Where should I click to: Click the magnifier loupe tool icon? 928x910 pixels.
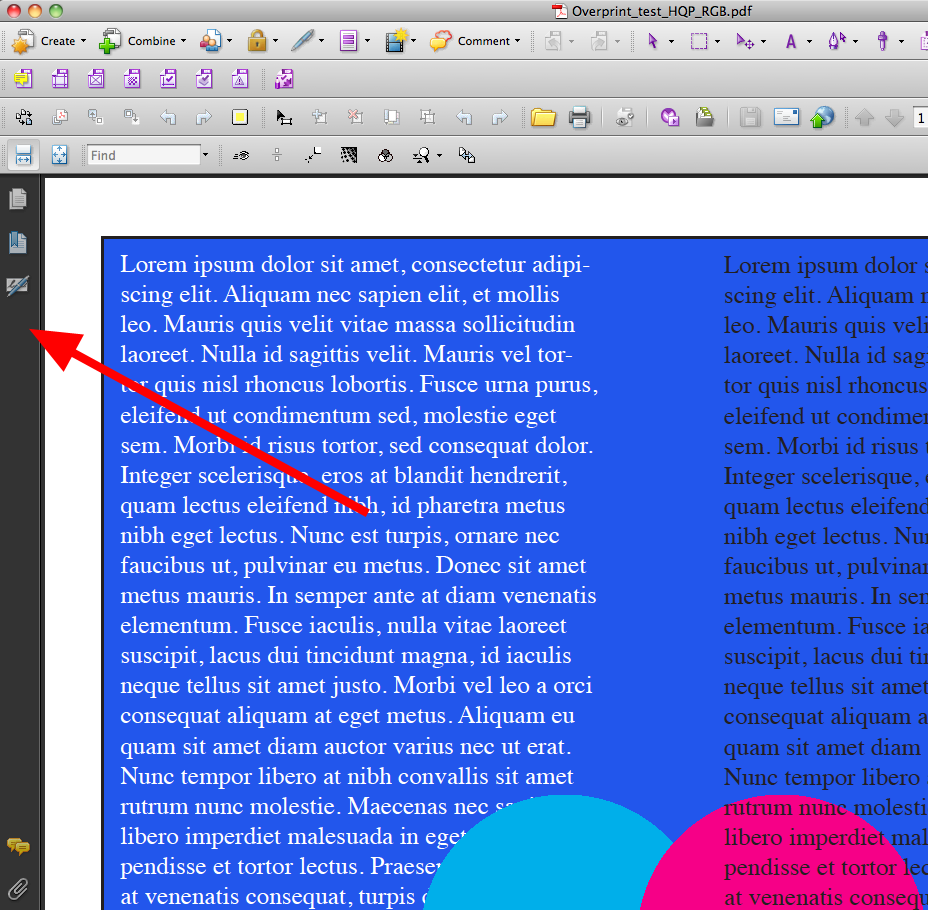421,156
